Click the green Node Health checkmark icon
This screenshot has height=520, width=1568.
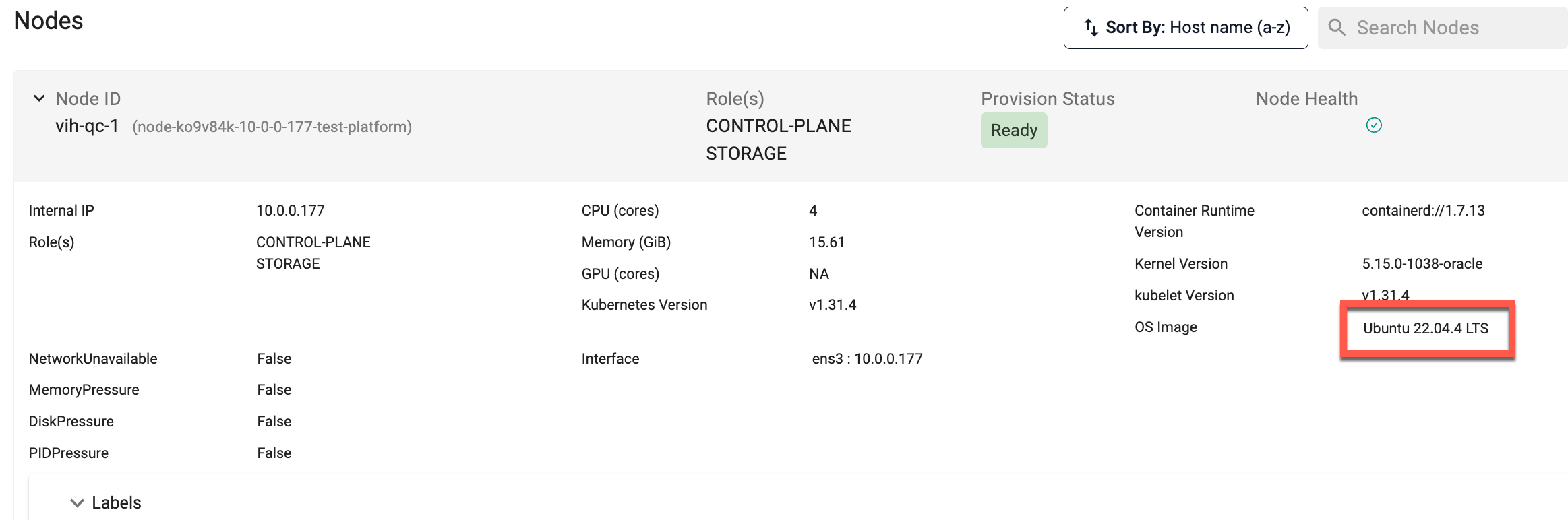click(x=1373, y=125)
